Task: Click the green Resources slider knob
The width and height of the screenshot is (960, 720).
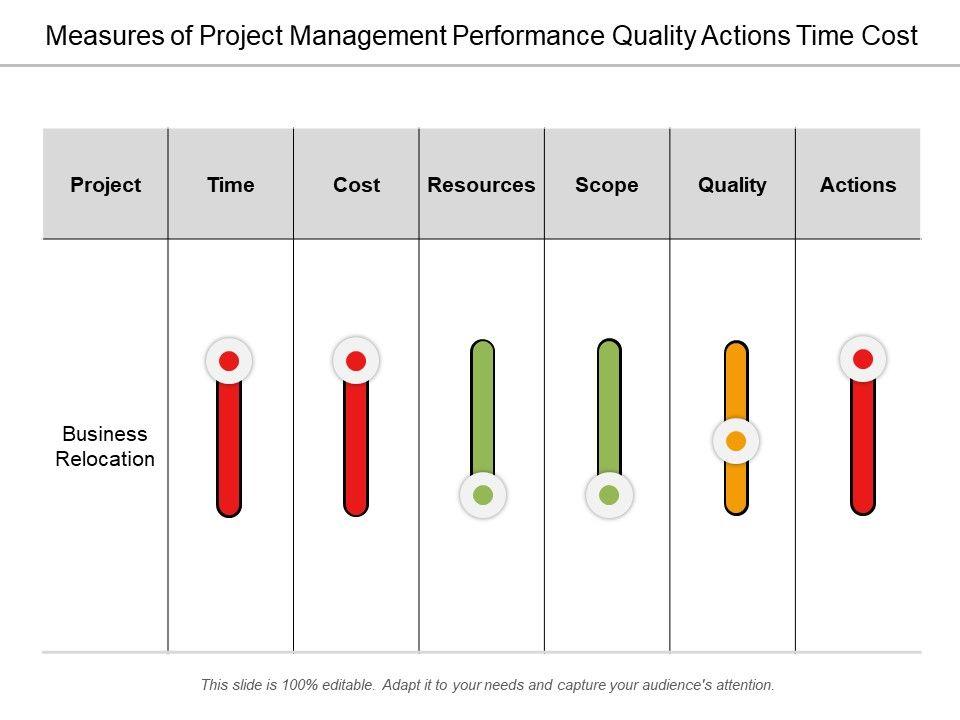Action: pos(483,494)
